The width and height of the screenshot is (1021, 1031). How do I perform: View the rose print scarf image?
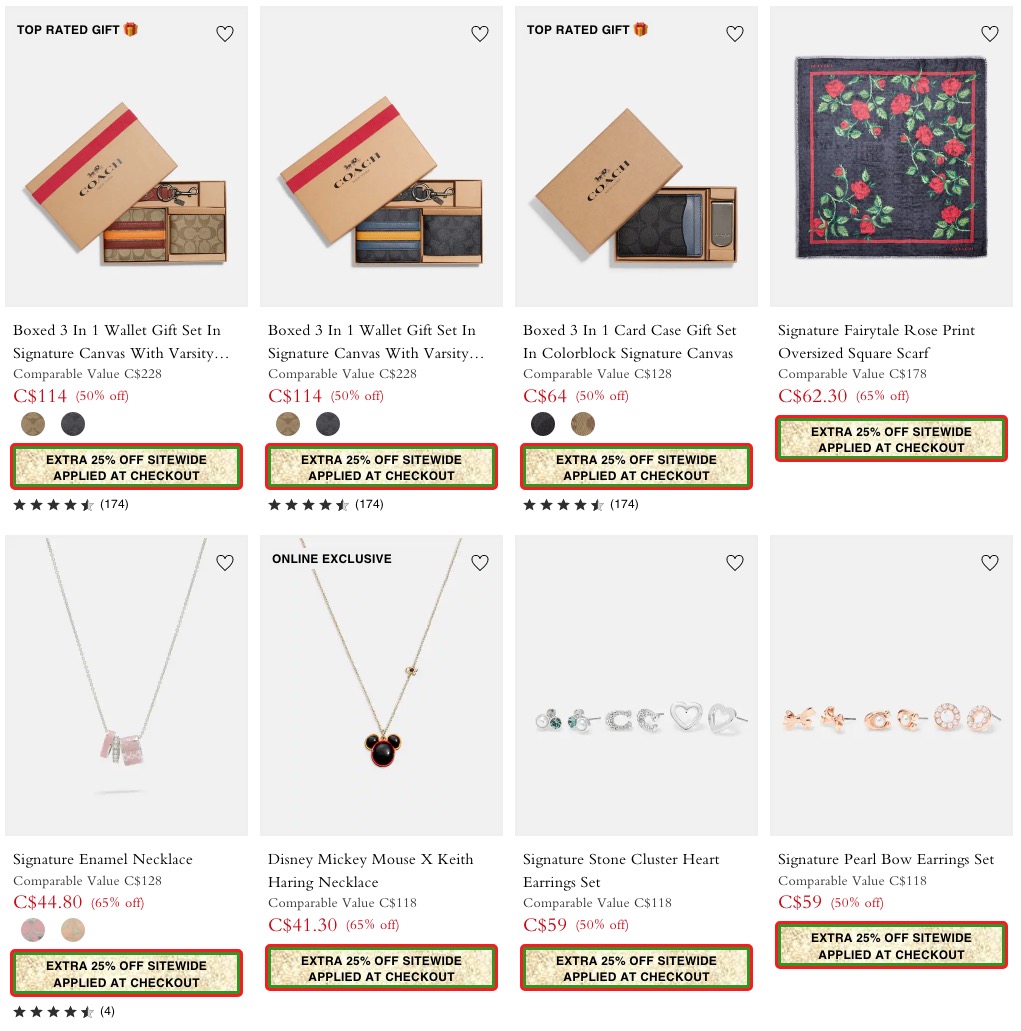coord(891,156)
